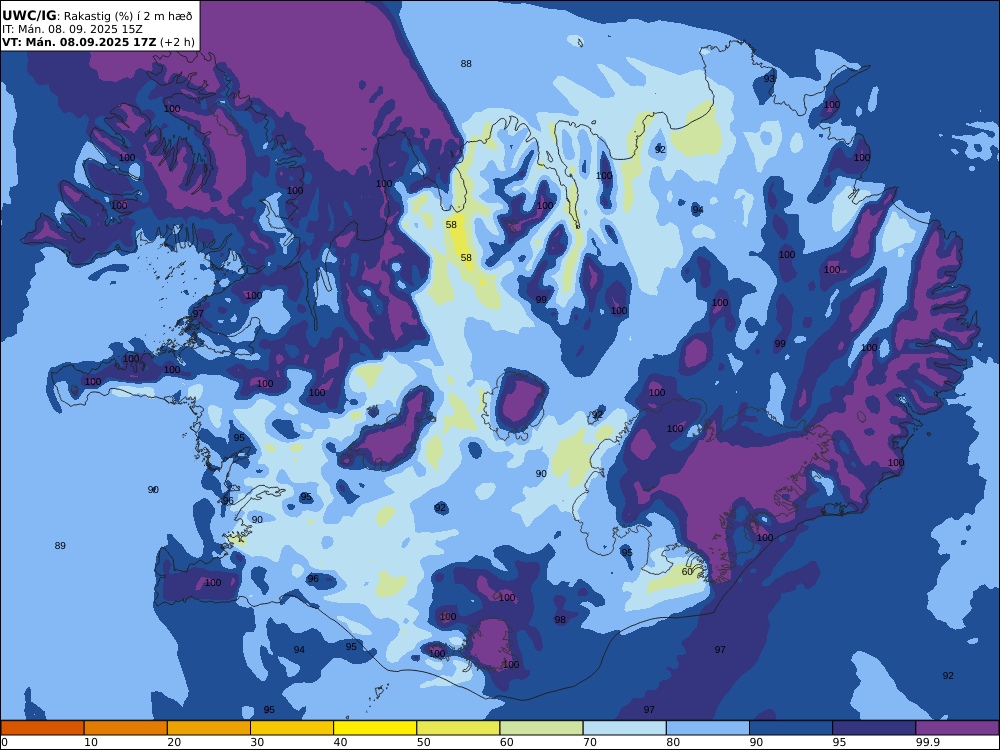Select the indigo 95–99.9 legend swatch

pos(874,728)
